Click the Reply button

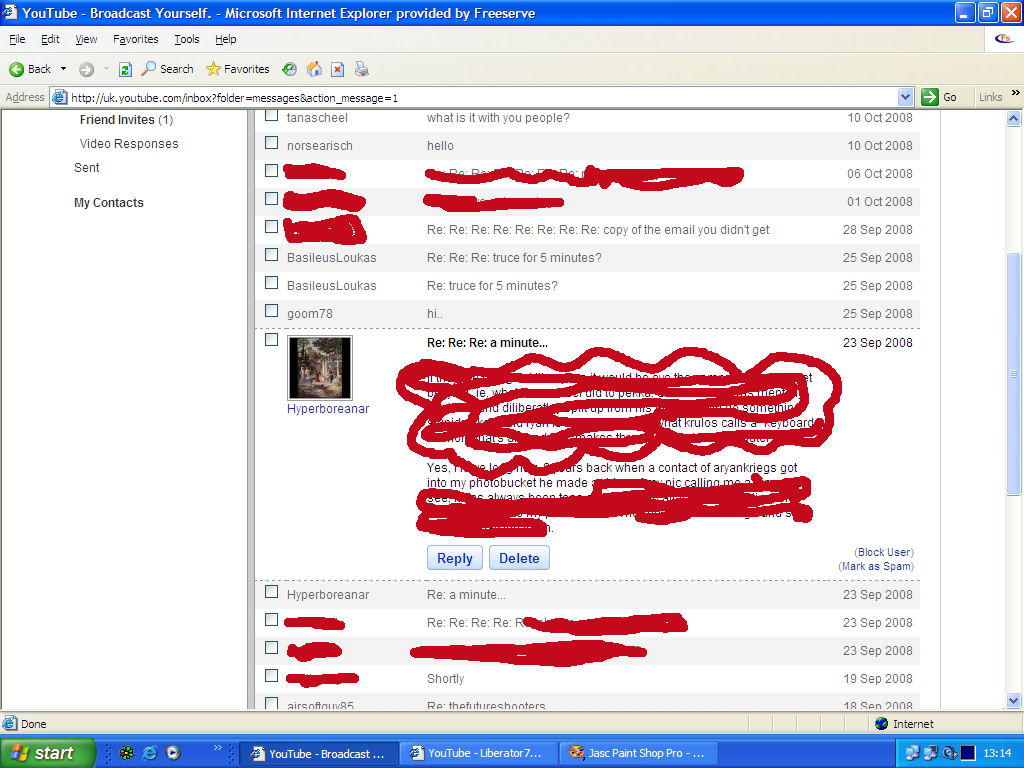pos(455,558)
